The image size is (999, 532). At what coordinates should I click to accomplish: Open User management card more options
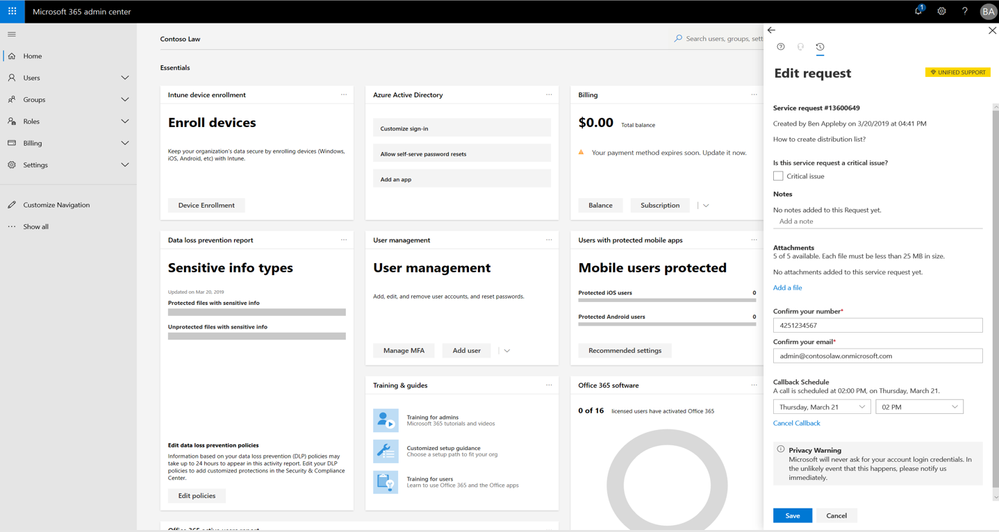[x=549, y=240]
